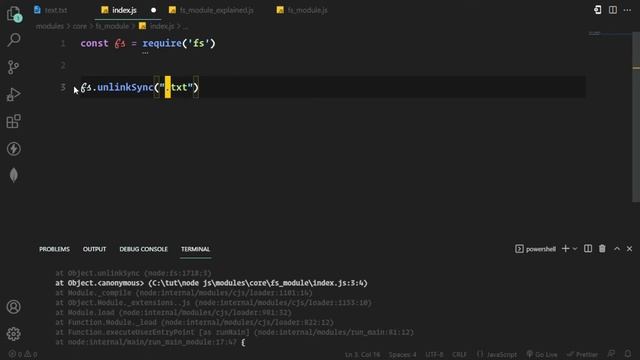Change CRLF end of line sequence
Viewport: 640px width, 360px height.
(x=459, y=354)
